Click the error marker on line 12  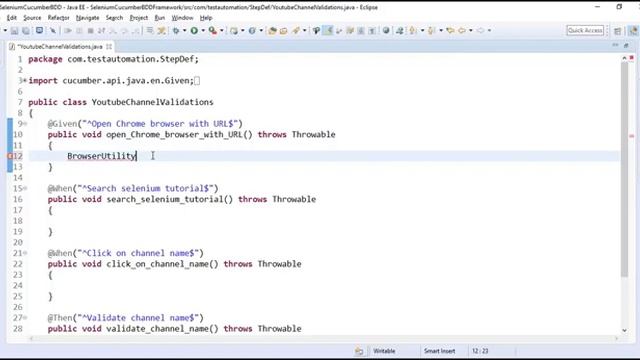click(10, 156)
